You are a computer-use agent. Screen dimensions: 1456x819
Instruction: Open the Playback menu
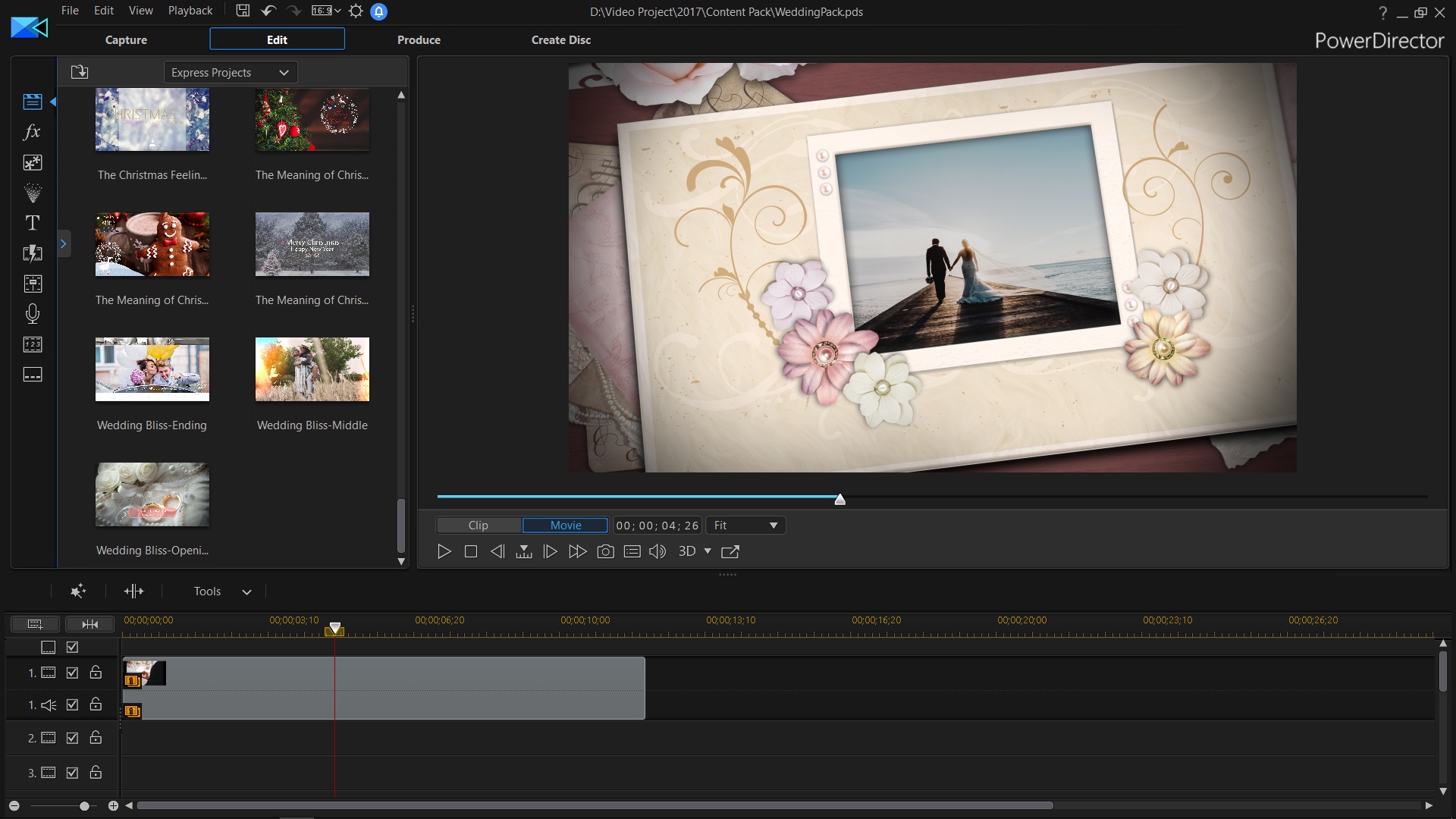point(190,11)
